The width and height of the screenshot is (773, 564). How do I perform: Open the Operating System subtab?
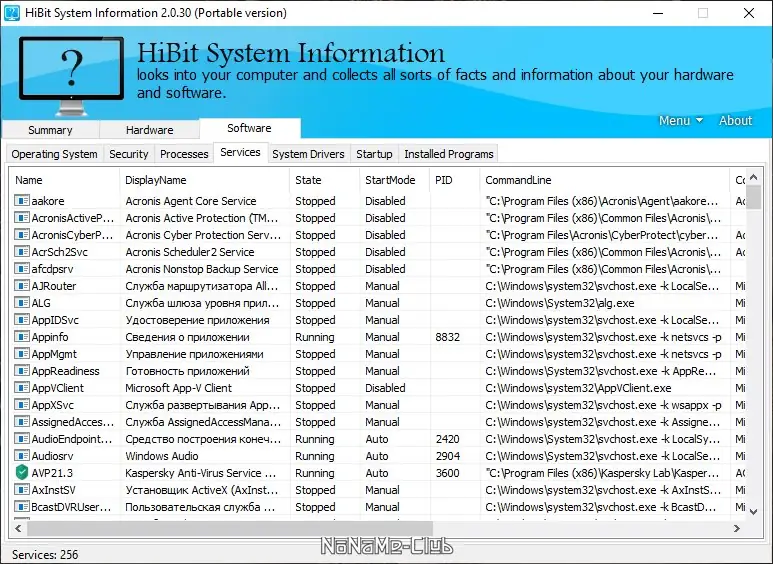pyautogui.click(x=54, y=154)
